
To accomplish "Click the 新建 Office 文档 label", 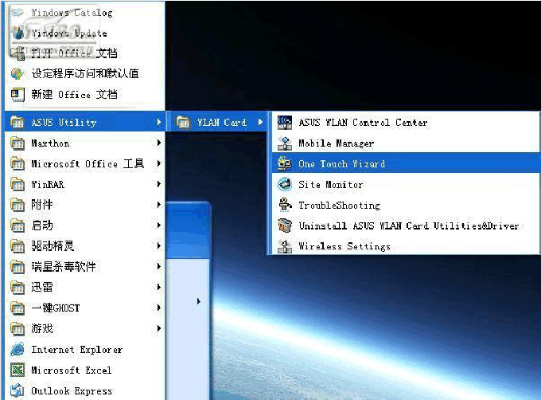I will pos(75,94).
